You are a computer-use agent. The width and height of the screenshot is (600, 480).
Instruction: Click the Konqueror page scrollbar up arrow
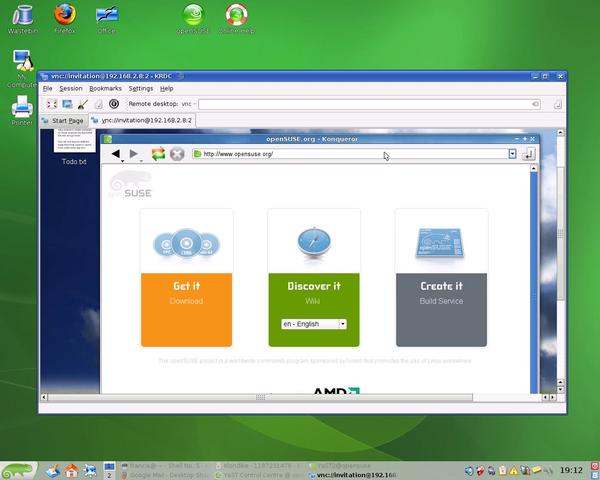click(x=534, y=168)
